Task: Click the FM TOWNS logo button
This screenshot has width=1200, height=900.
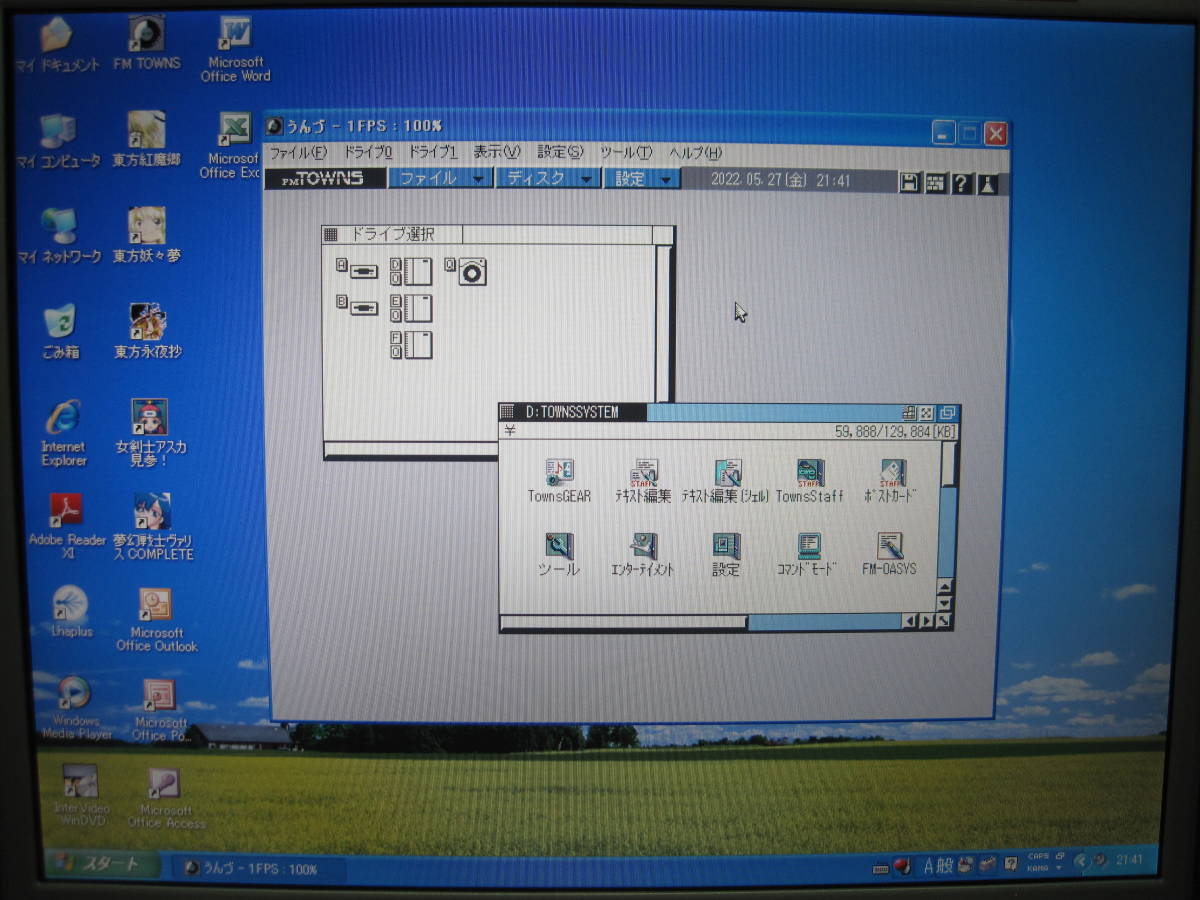Action: point(326,178)
